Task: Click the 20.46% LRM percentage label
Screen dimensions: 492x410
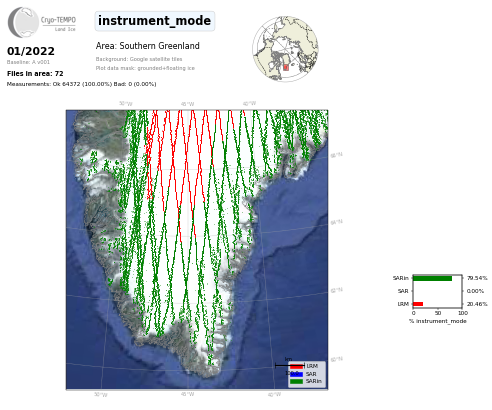Action: click(477, 304)
